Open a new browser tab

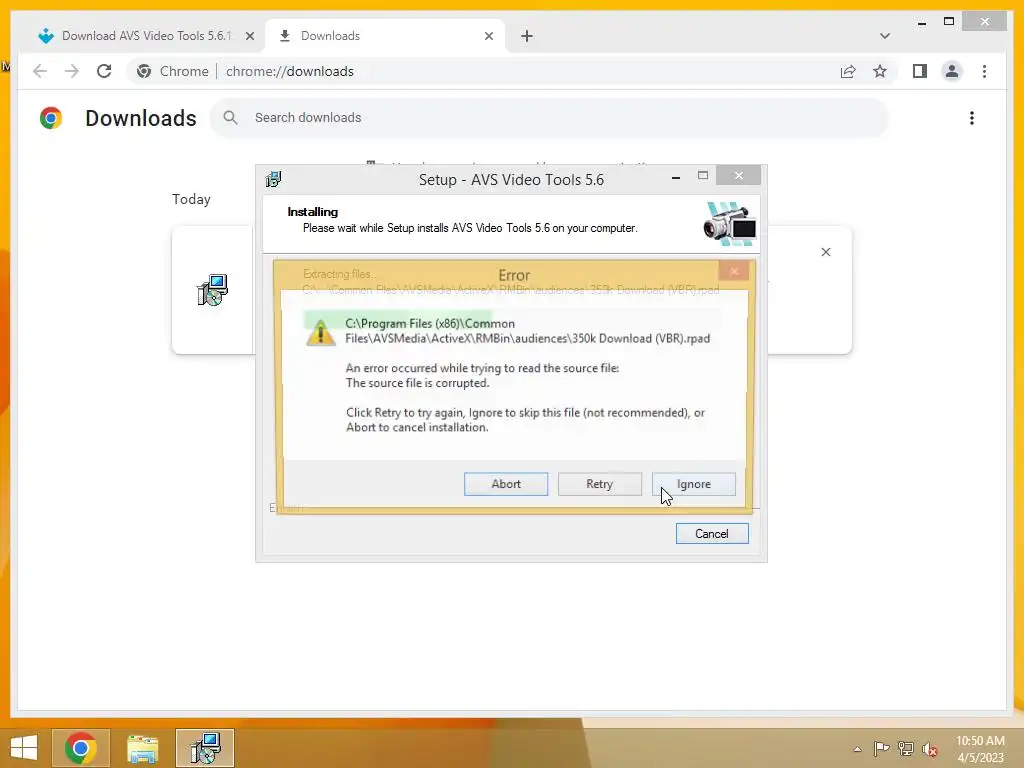pos(527,37)
